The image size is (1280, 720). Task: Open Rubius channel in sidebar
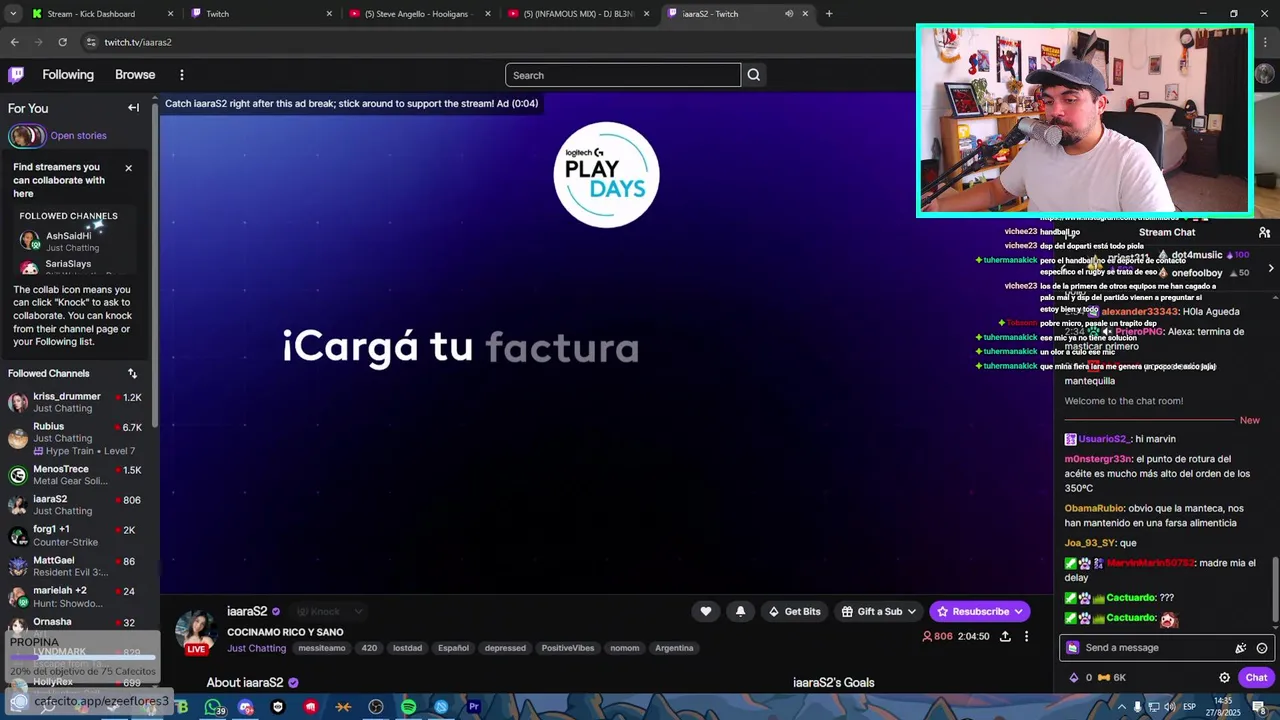[x=75, y=438]
